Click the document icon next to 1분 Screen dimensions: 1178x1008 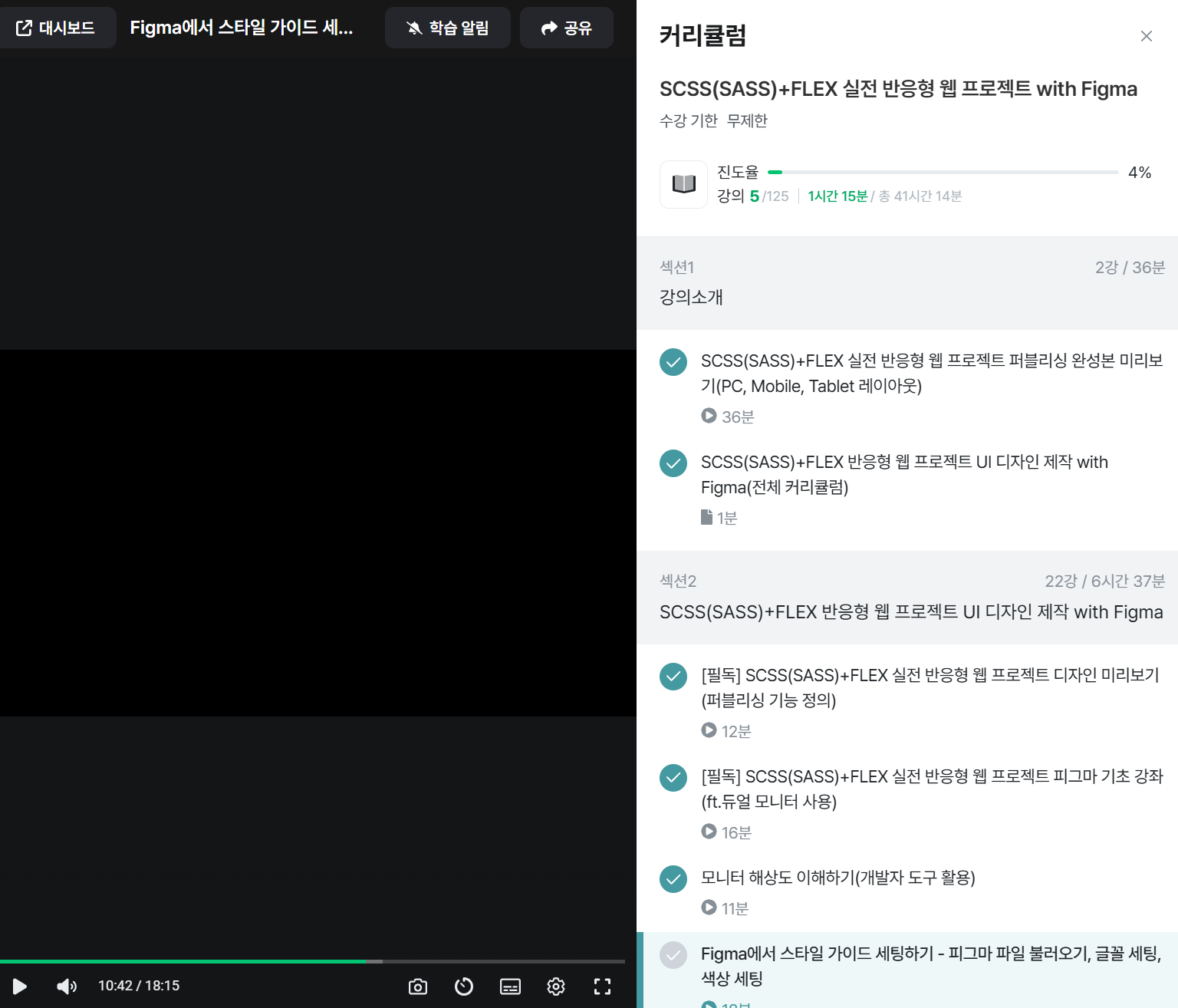point(706,517)
